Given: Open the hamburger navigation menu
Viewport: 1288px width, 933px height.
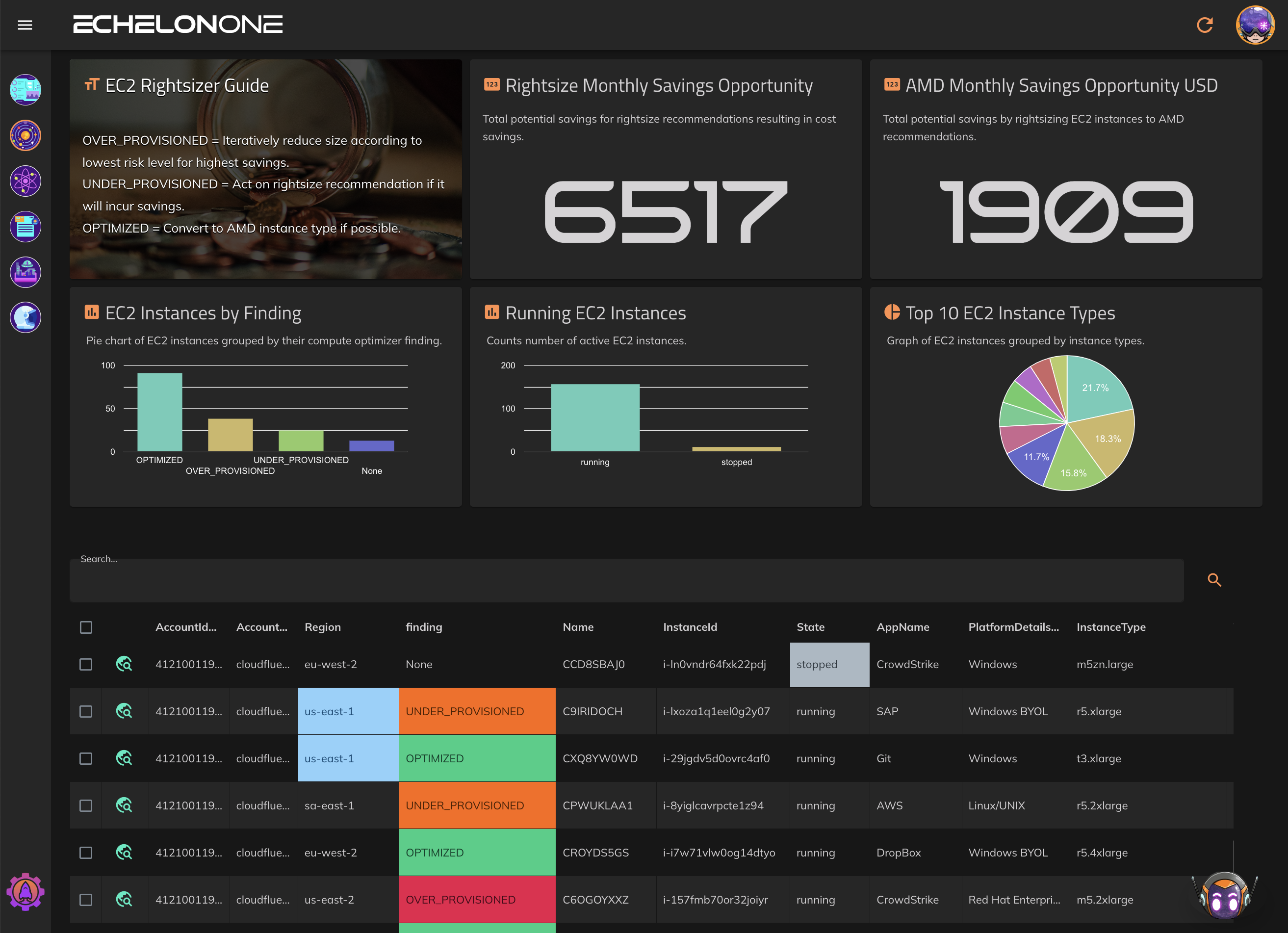Looking at the screenshot, I should [25, 25].
